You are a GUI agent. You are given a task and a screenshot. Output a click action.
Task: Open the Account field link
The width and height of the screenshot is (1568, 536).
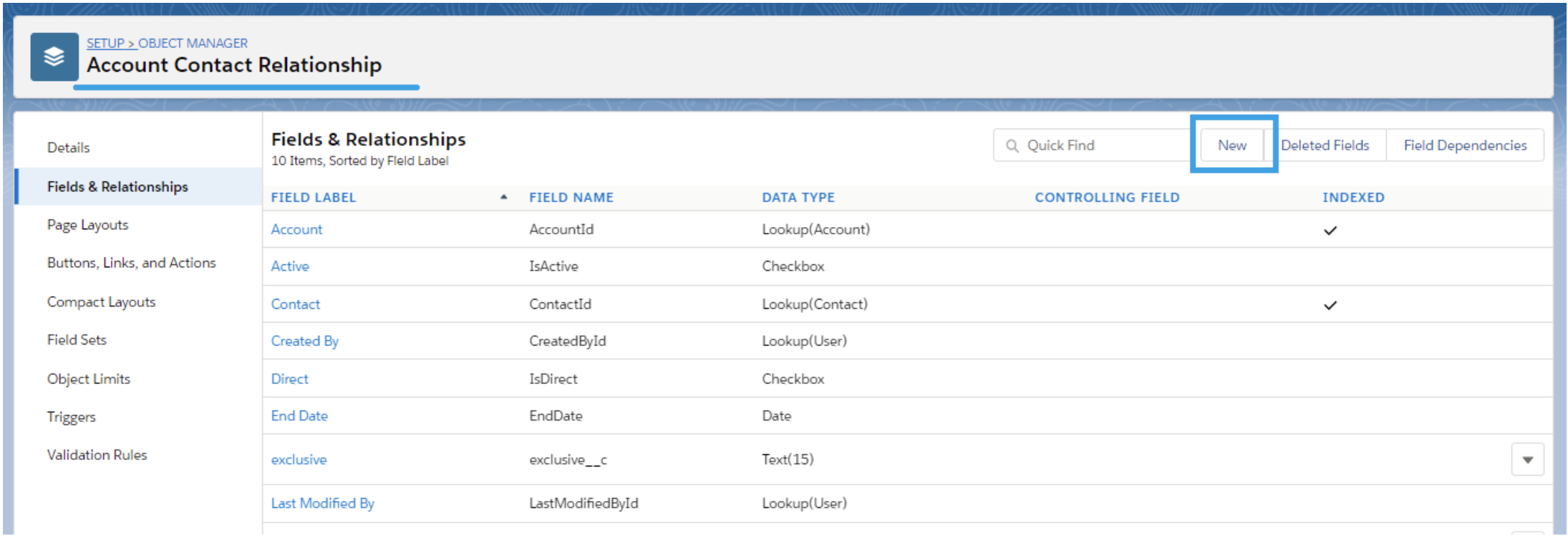click(x=296, y=229)
